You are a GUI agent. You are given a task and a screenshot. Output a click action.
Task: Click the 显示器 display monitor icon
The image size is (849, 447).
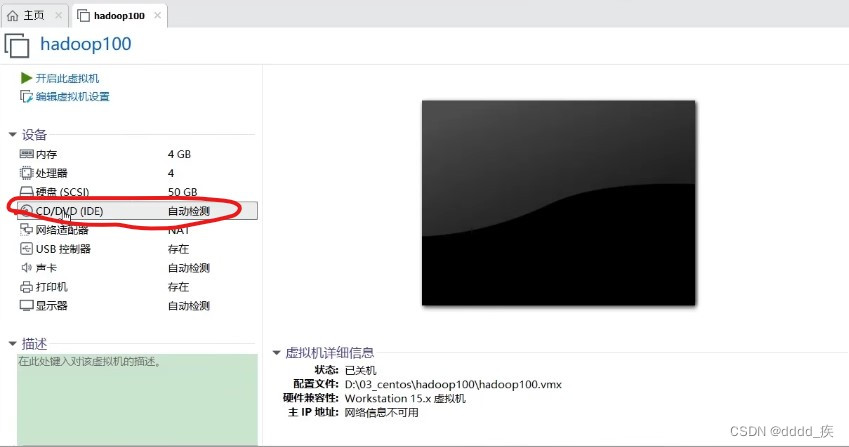27,306
